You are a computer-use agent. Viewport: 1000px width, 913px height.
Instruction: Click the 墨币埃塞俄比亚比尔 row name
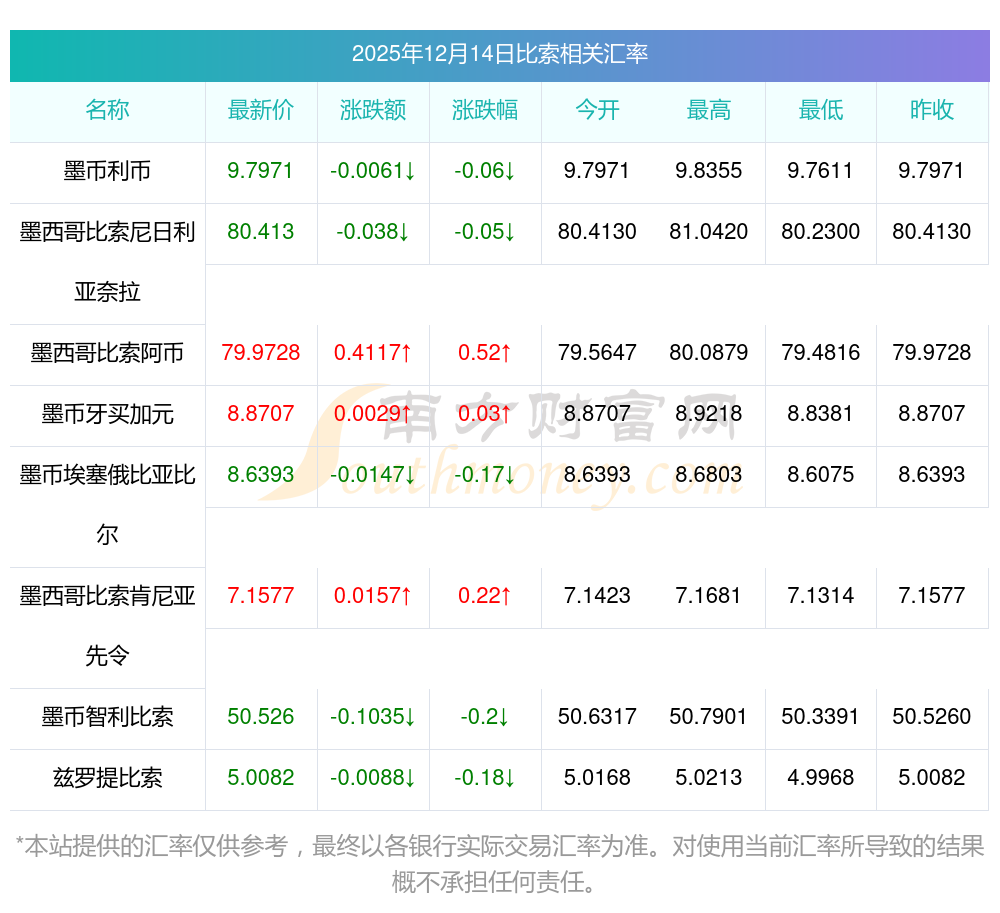pos(107,504)
